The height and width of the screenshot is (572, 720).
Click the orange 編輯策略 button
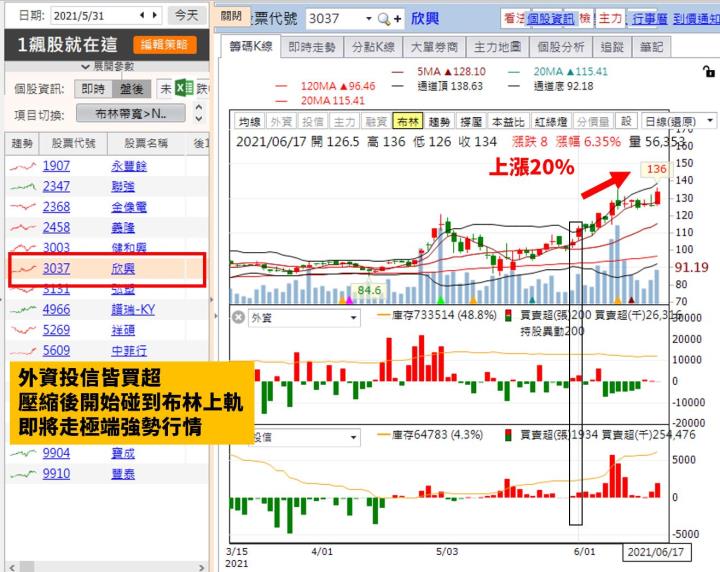(164, 45)
